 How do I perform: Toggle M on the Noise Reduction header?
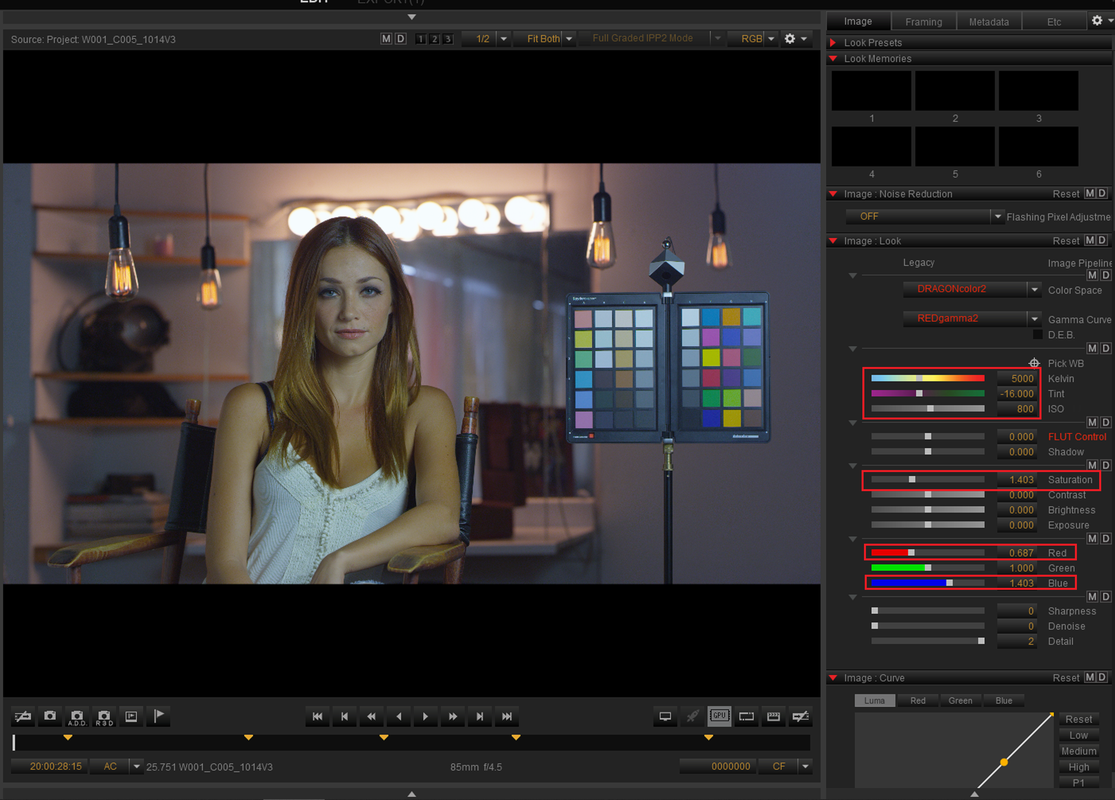coord(1089,193)
